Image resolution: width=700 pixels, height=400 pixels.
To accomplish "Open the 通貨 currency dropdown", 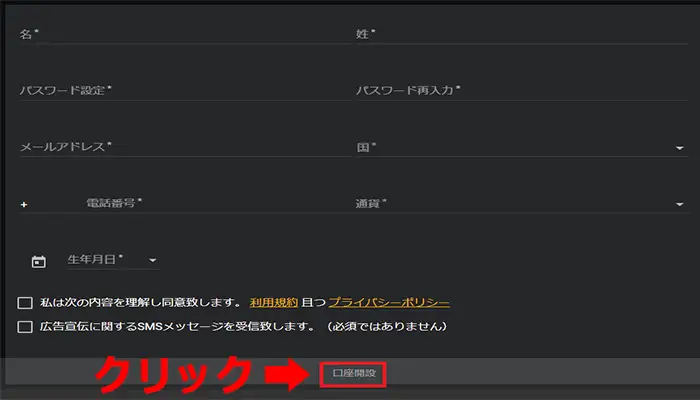I will coord(521,204).
